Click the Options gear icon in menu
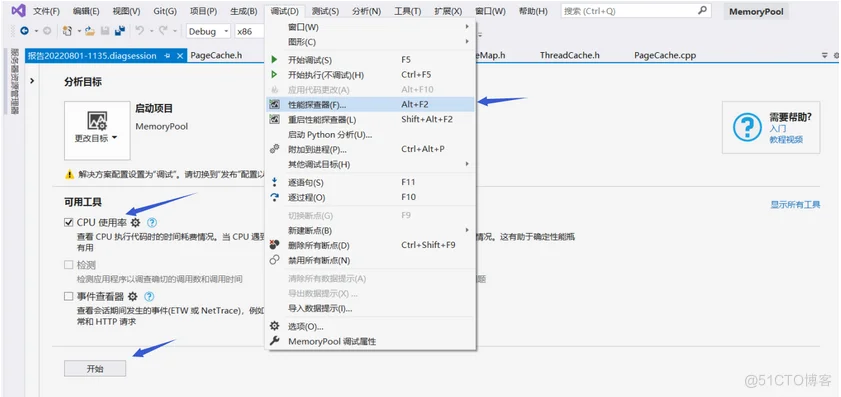This screenshot has width=841, height=397. tap(275, 326)
